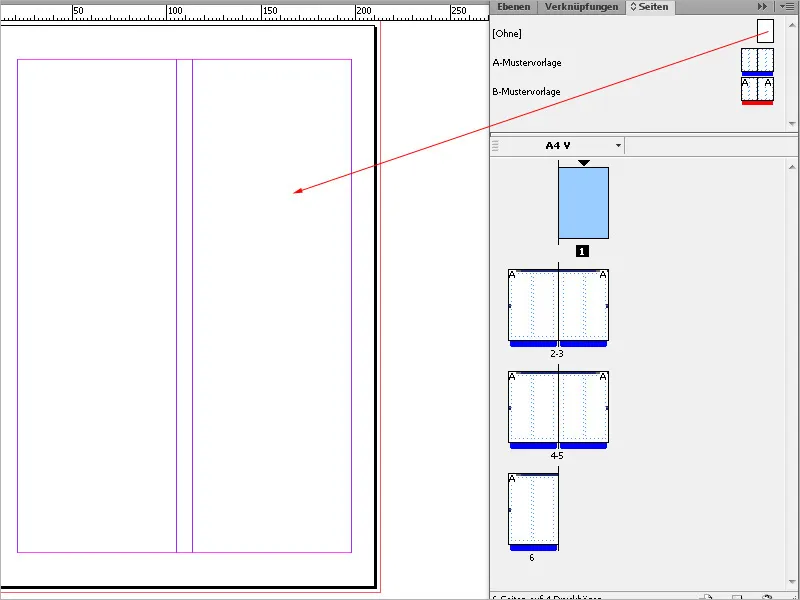Collapse the panel dock with the double-arrow icon
This screenshot has height=600, width=800.
tap(762, 7)
